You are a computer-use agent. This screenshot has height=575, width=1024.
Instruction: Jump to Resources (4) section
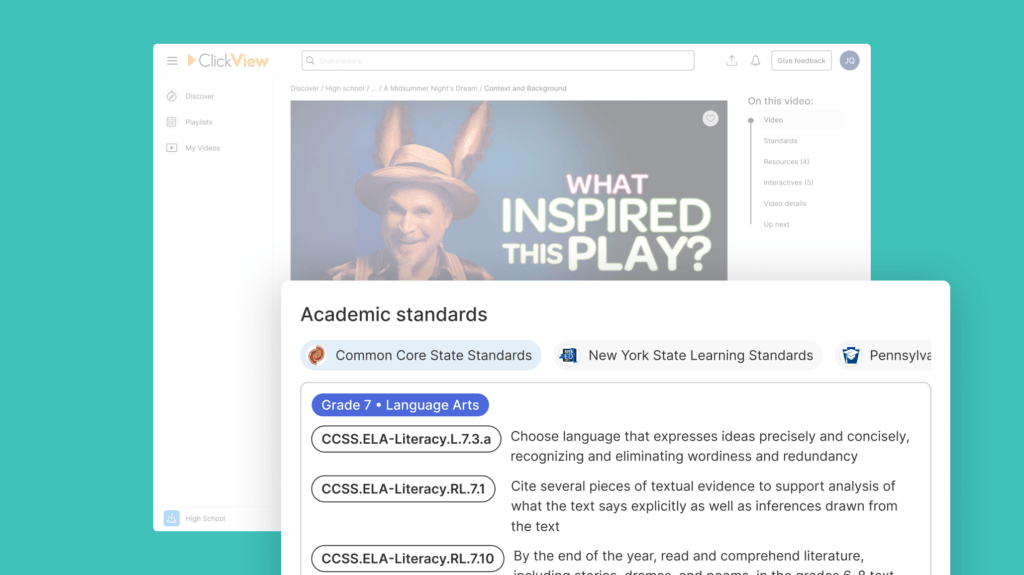(x=786, y=162)
